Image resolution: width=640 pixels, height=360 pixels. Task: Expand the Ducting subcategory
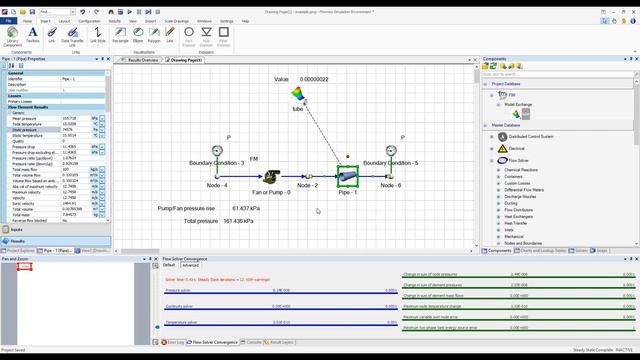(498, 203)
